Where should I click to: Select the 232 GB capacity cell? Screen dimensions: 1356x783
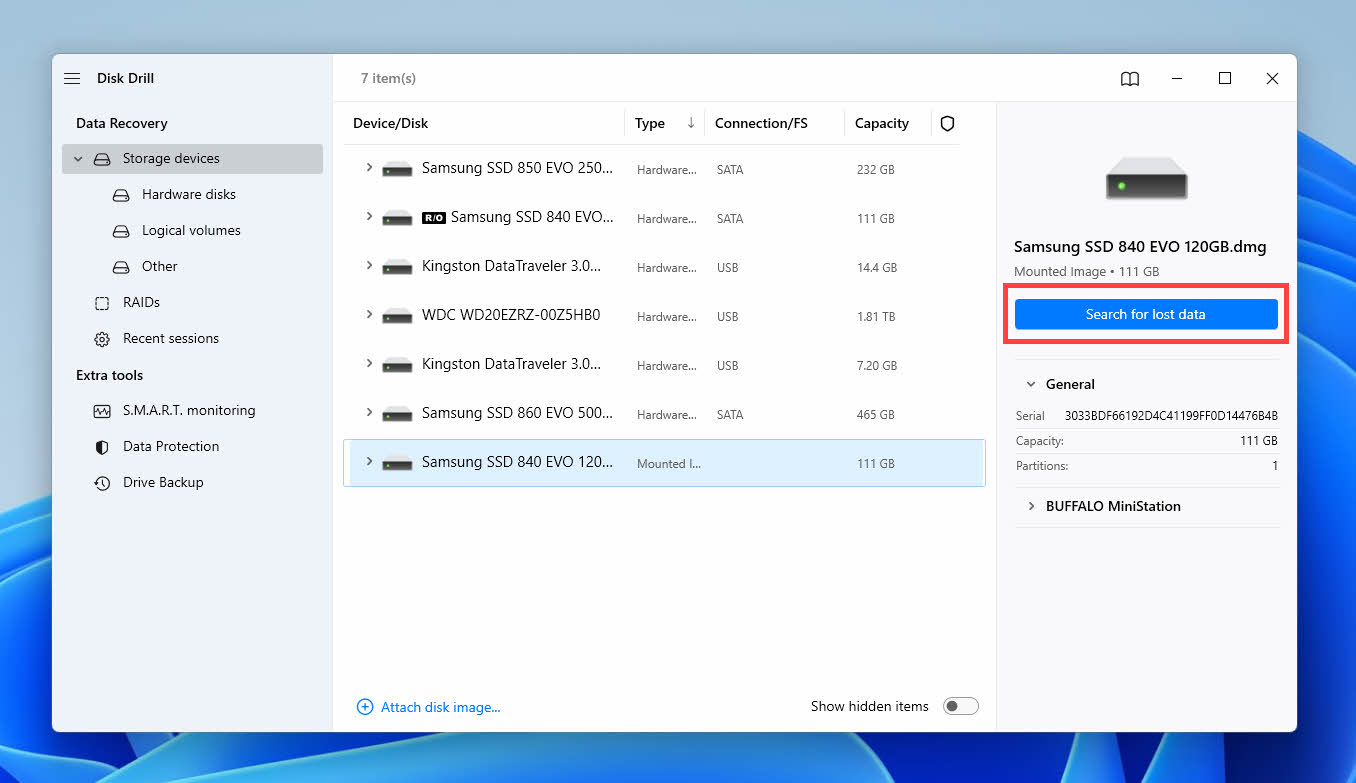coord(875,170)
